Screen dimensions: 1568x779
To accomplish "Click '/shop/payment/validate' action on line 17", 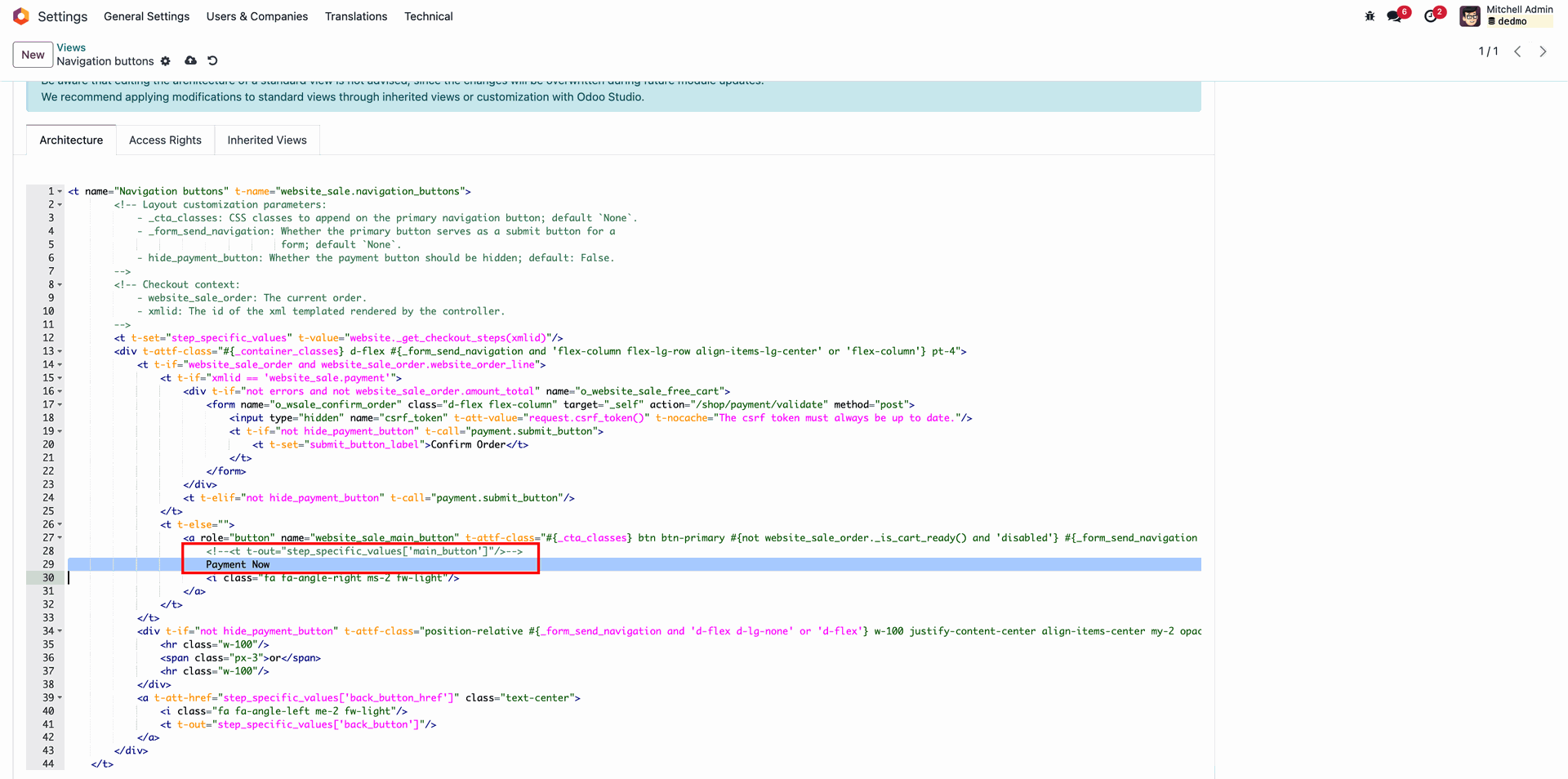I will tap(759, 404).
